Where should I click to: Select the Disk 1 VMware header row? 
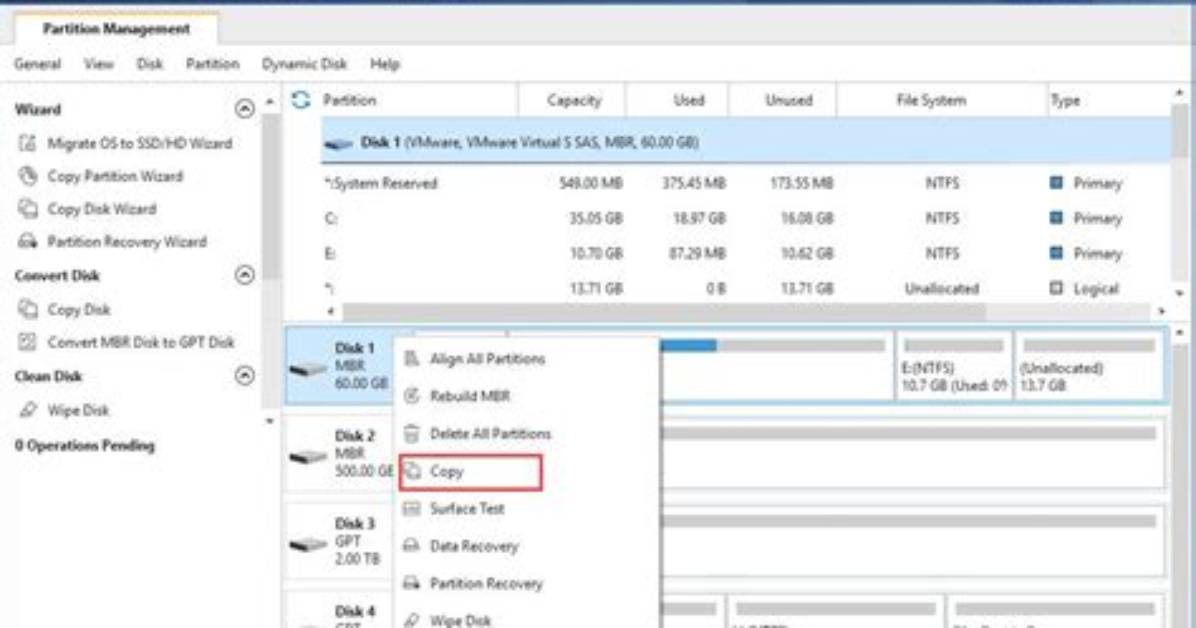tap(746, 142)
